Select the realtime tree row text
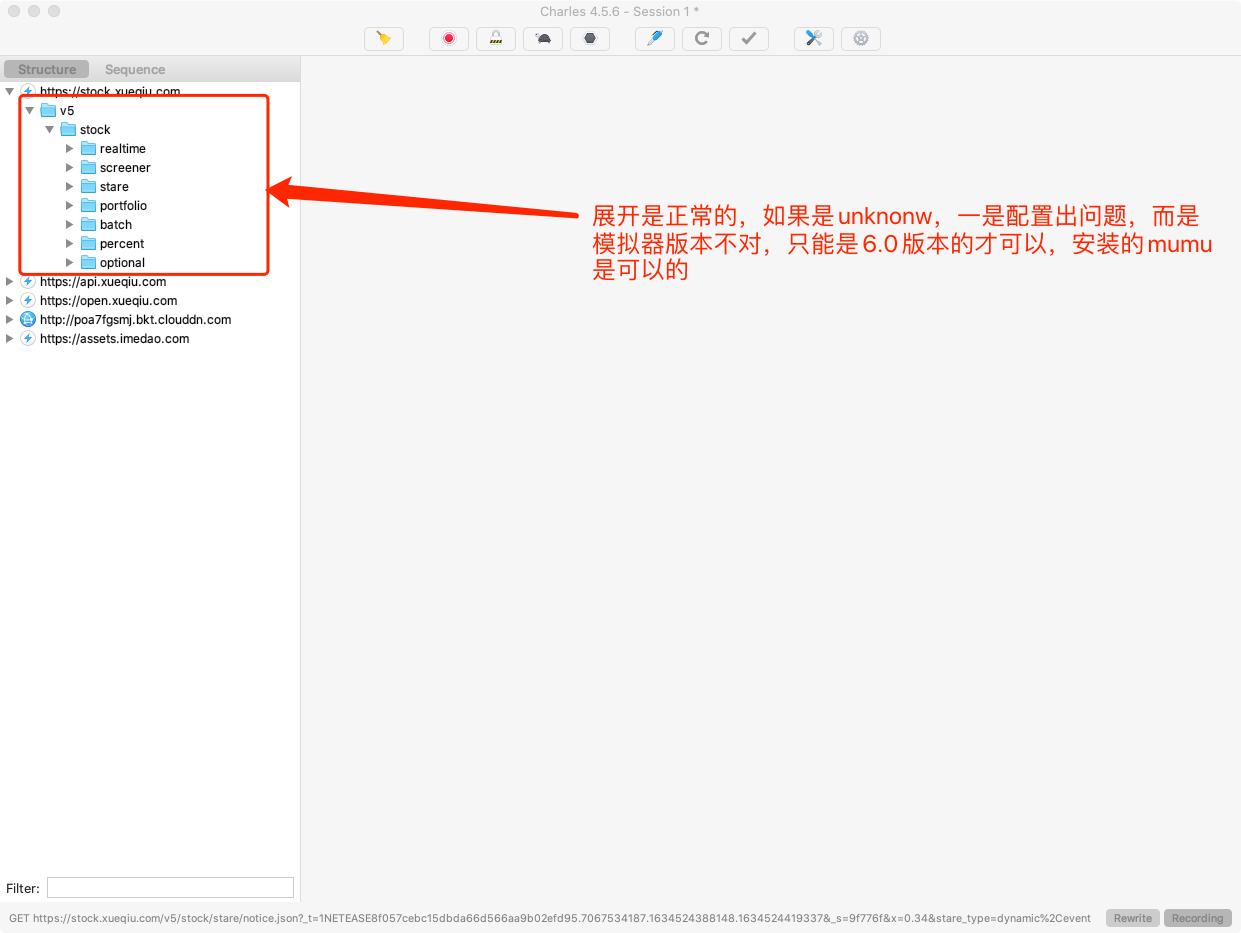 (123, 148)
